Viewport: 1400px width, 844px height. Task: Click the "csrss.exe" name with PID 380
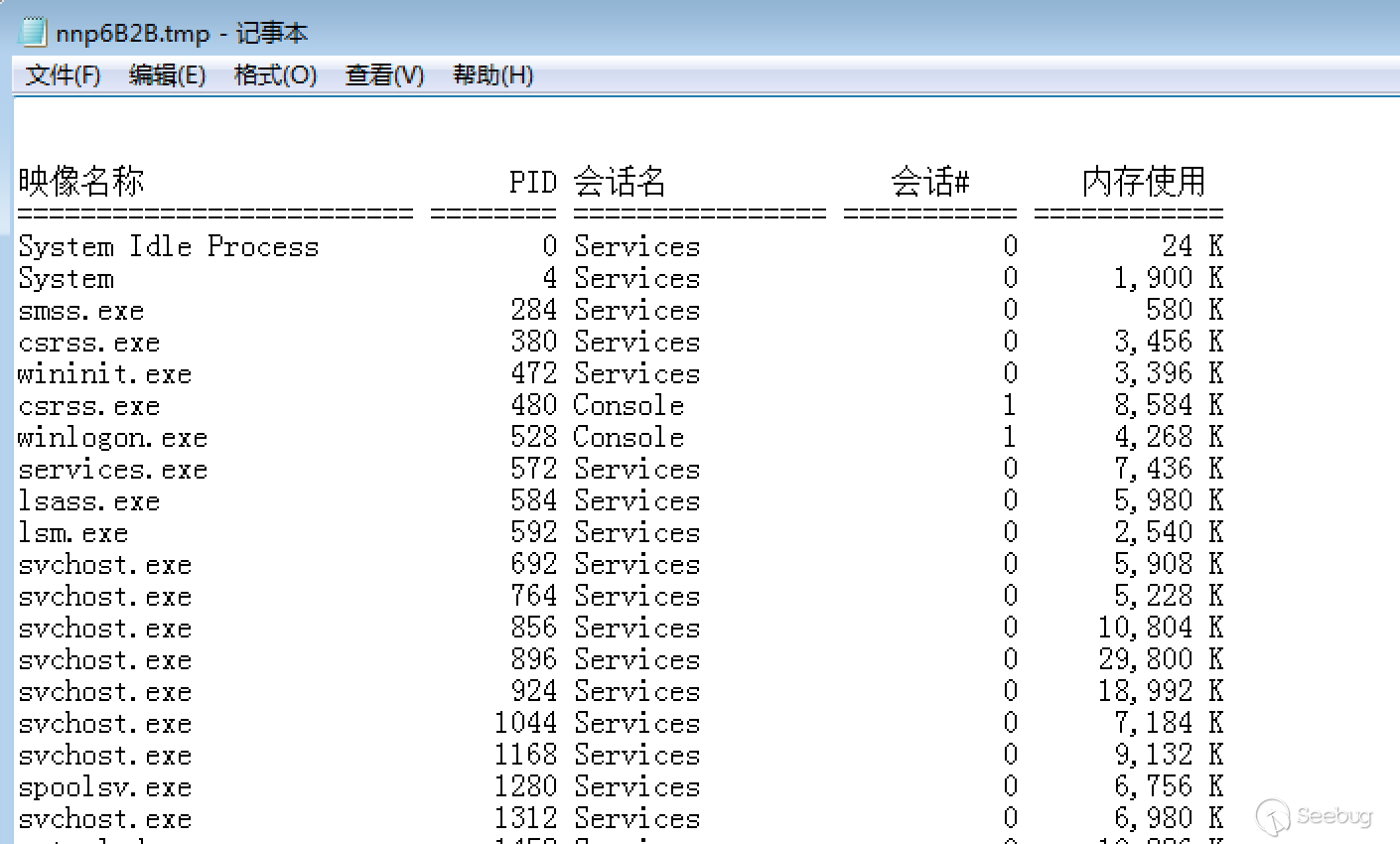[89, 342]
